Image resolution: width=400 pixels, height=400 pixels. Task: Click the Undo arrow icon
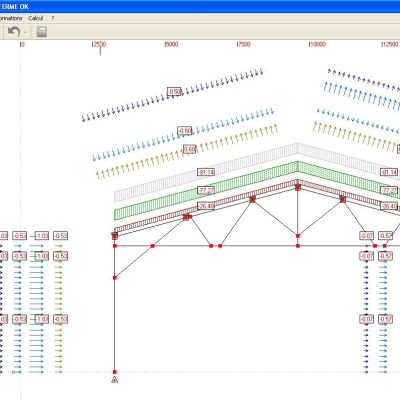[x=14, y=32]
